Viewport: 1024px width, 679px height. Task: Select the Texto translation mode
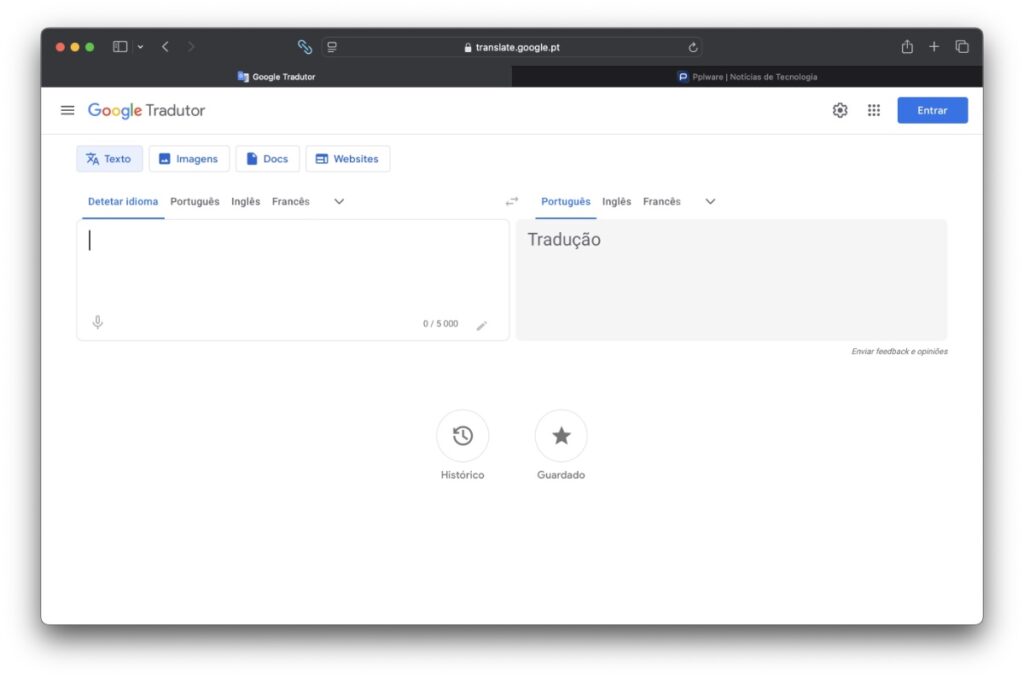[109, 159]
